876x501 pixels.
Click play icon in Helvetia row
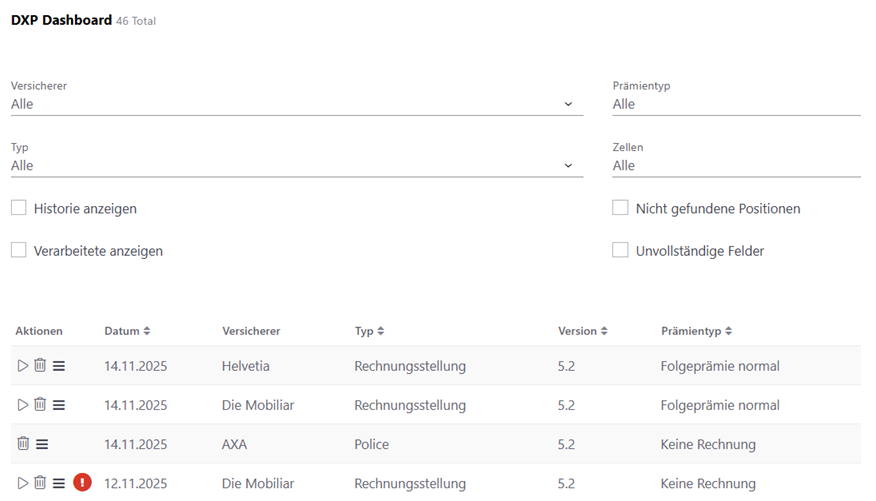(23, 366)
